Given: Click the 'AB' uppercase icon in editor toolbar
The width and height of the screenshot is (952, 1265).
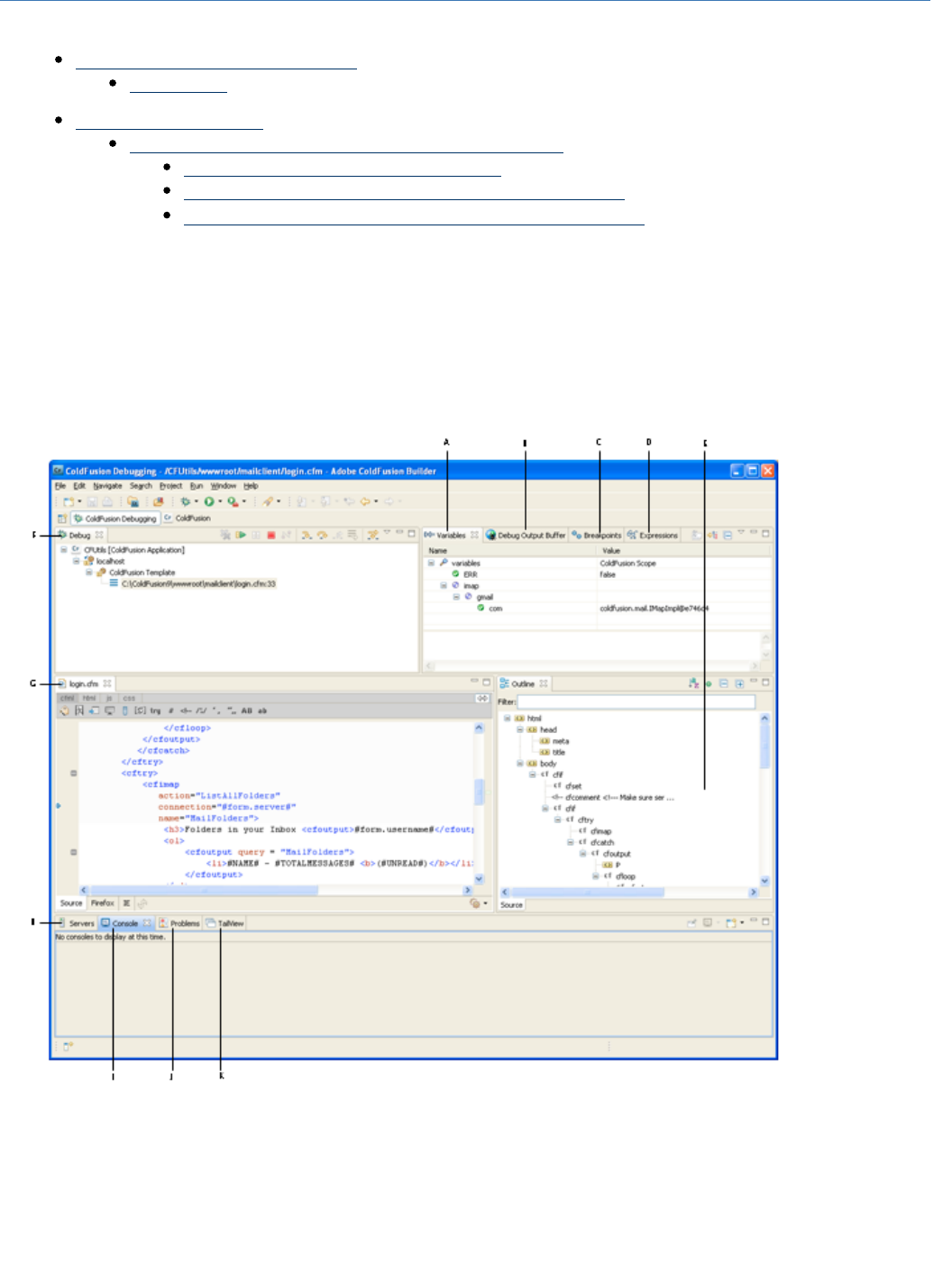Looking at the screenshot, I should coord(246,710).
